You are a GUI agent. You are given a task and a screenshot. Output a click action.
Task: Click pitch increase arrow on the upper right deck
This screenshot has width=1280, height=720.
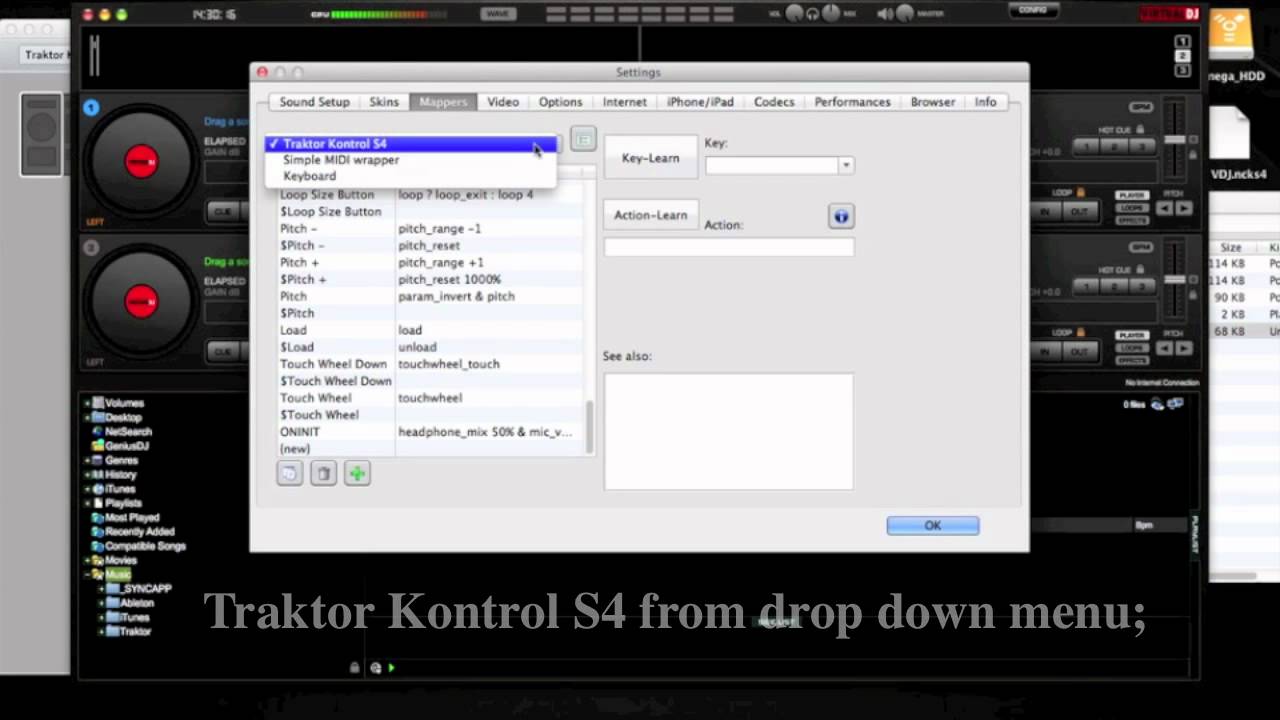tap(1184, 208)
